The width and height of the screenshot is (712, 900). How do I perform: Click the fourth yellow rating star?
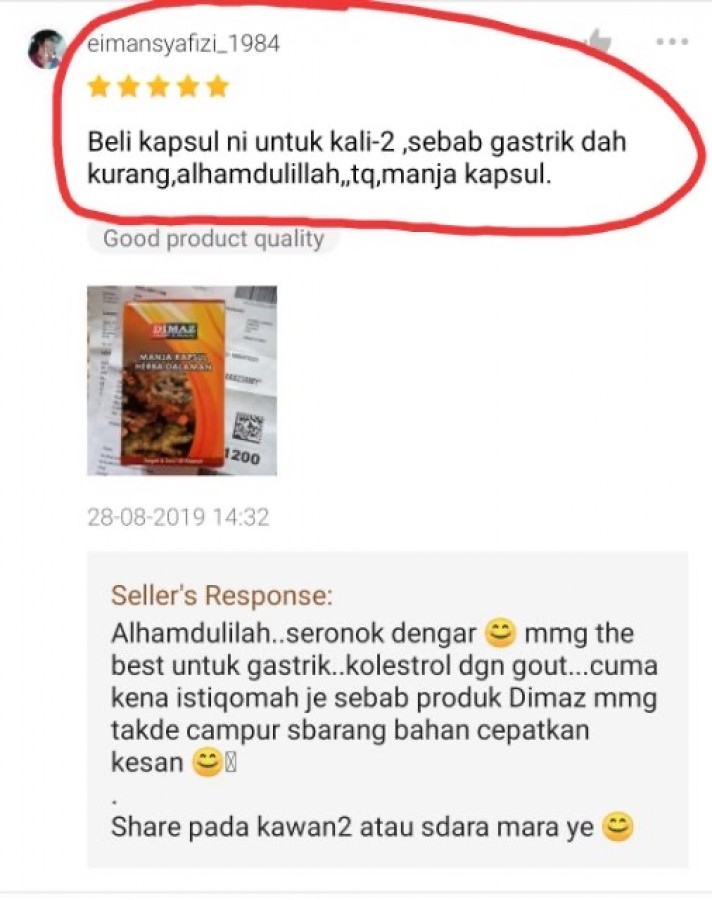188,87
